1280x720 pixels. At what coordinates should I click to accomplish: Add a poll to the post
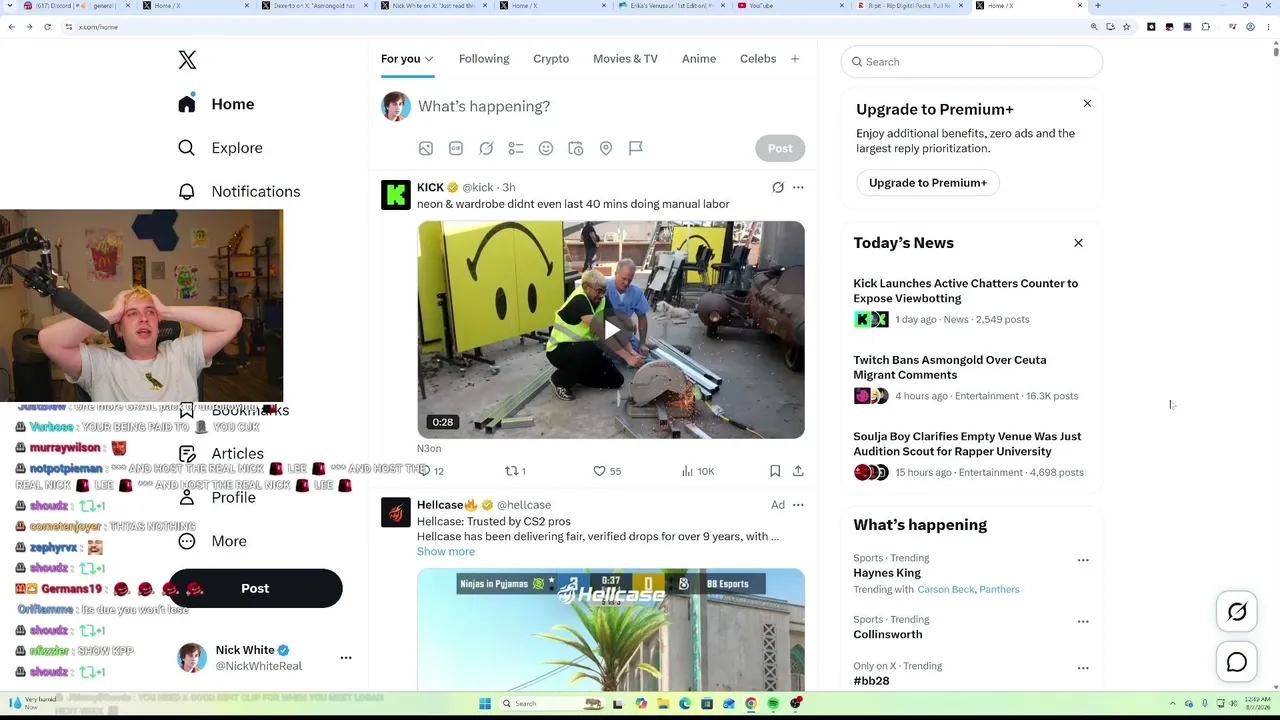point(516,148)
